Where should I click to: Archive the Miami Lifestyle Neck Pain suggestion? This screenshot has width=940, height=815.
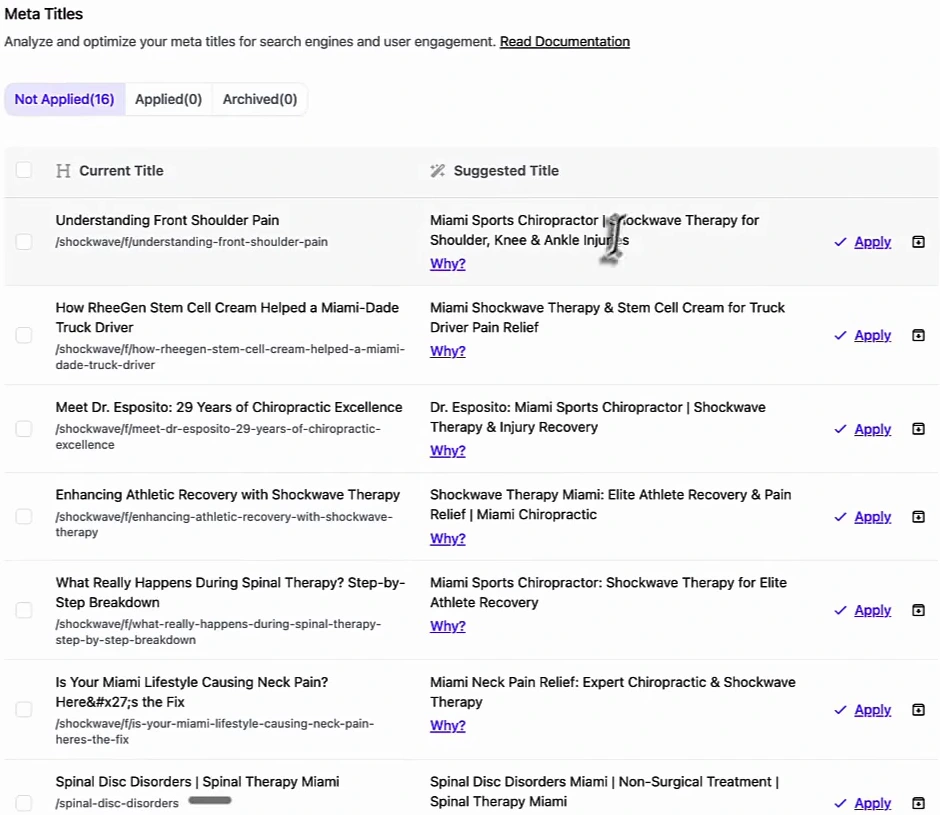(918, 709)
